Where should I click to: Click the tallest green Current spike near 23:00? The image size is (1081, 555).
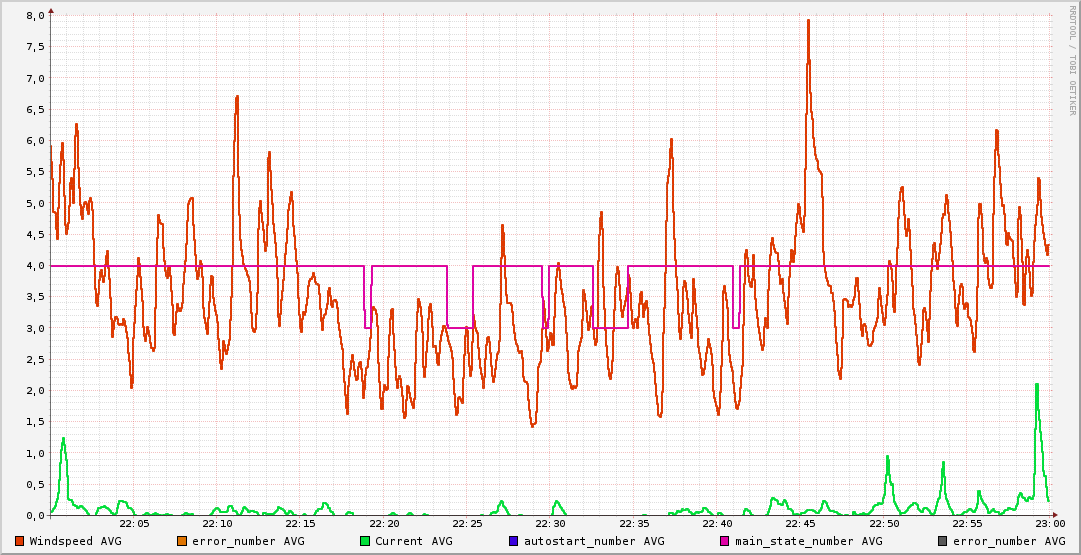(x=1037, y=385)
